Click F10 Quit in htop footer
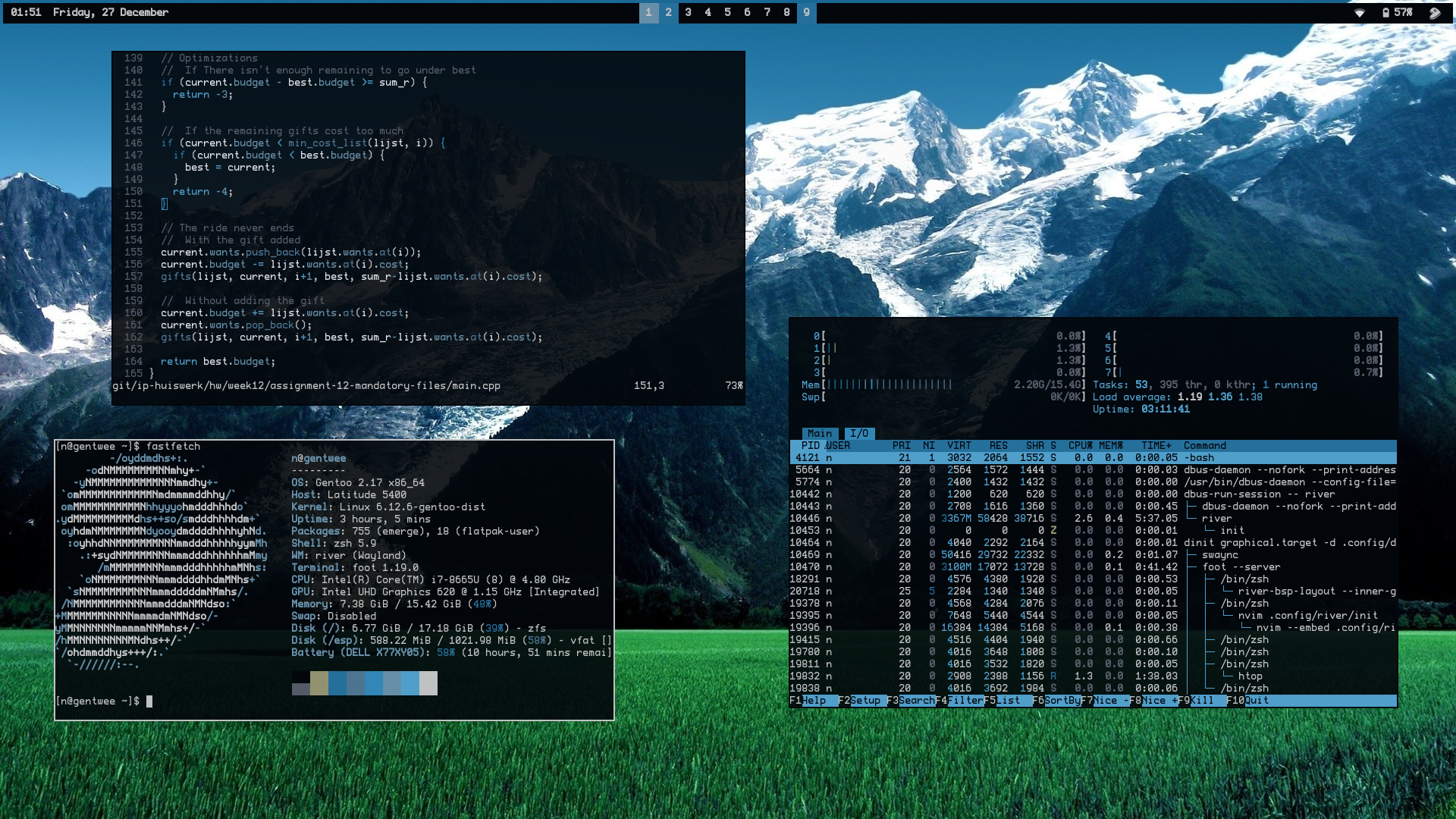Viewport: 1456px width, 819px height. (1247, 701)
